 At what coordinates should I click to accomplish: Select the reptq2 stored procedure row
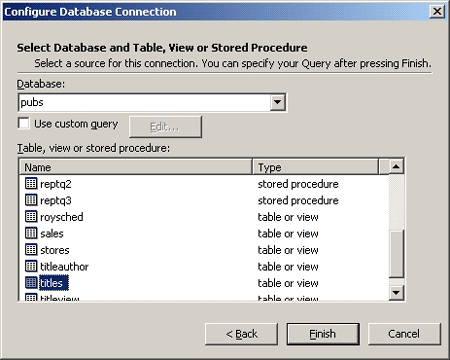204,184
